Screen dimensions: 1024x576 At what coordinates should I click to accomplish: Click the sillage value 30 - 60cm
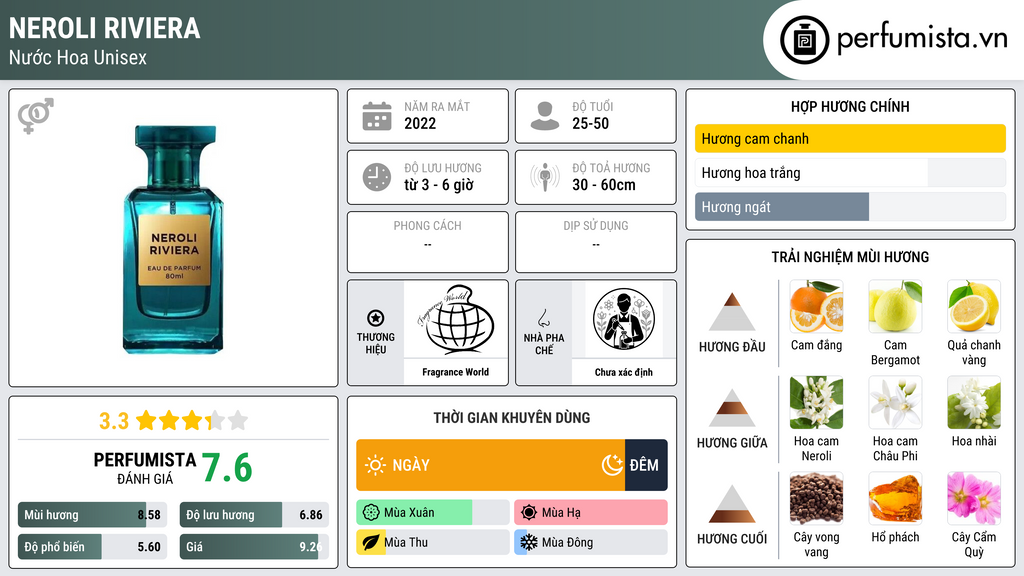pos(604,185)
